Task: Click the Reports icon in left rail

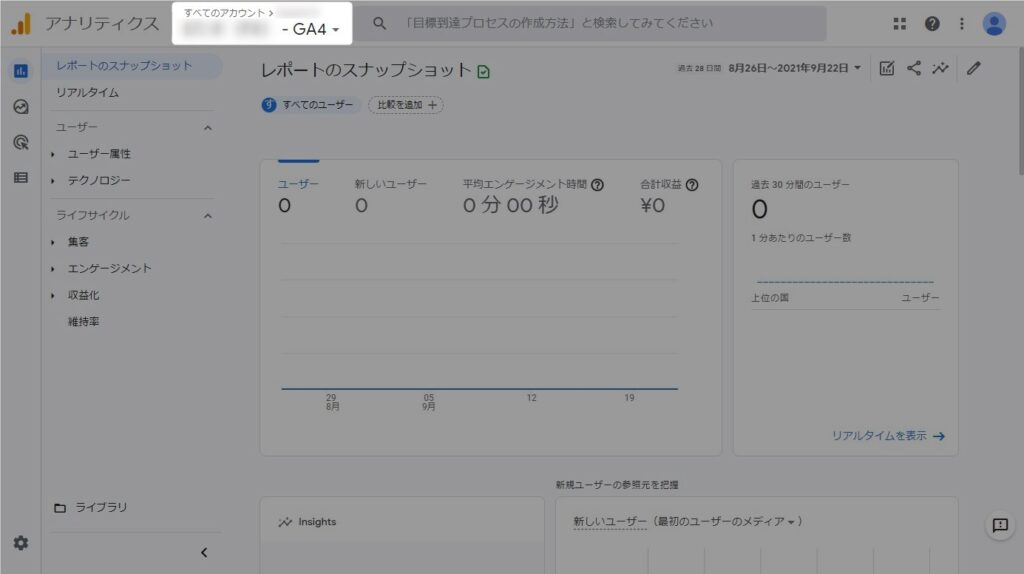Action: 21,71
